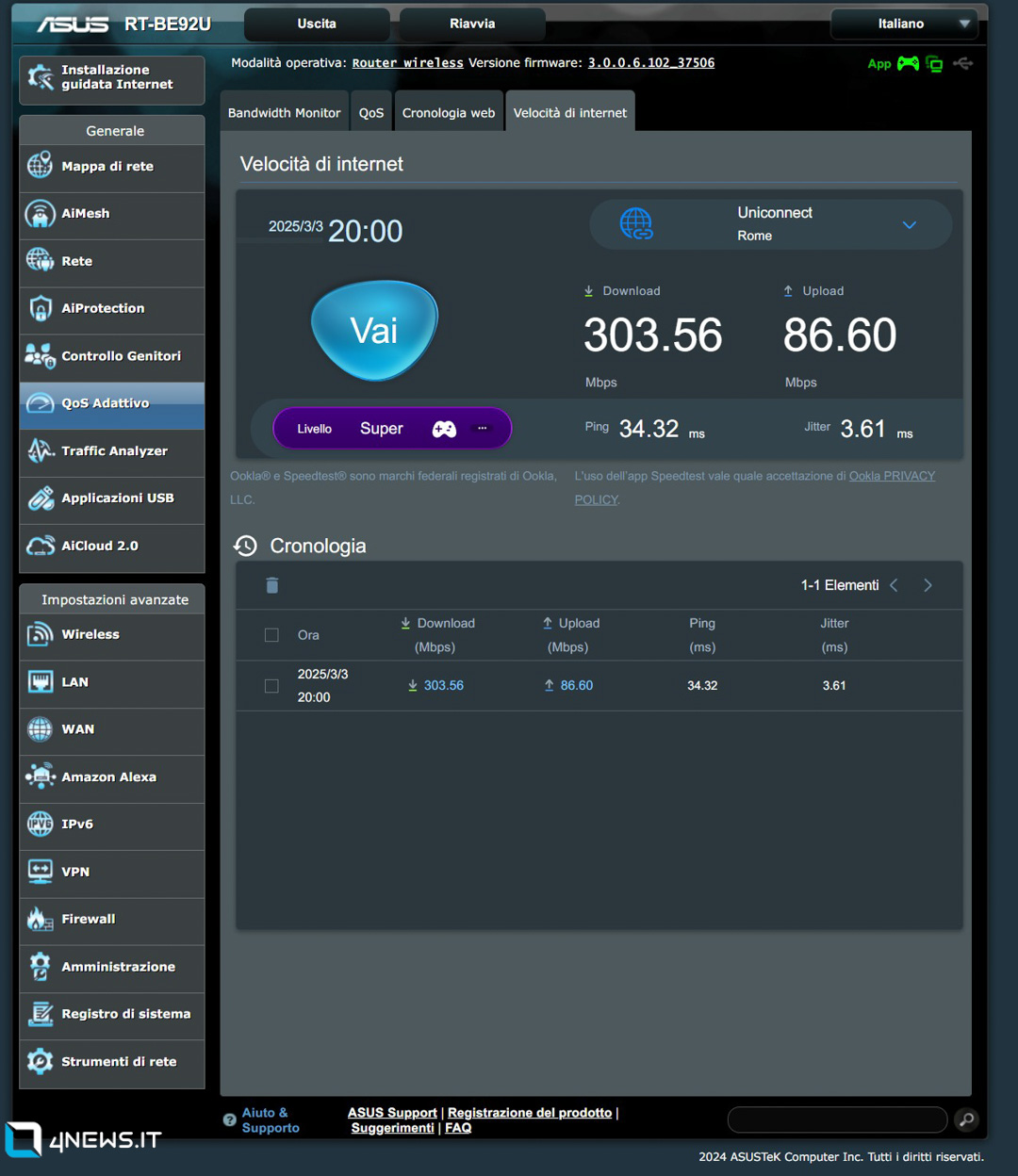This screenshot has height=1176, width=1018.
Task: Open the Firewall flame icon
Action: coord(40,919)
